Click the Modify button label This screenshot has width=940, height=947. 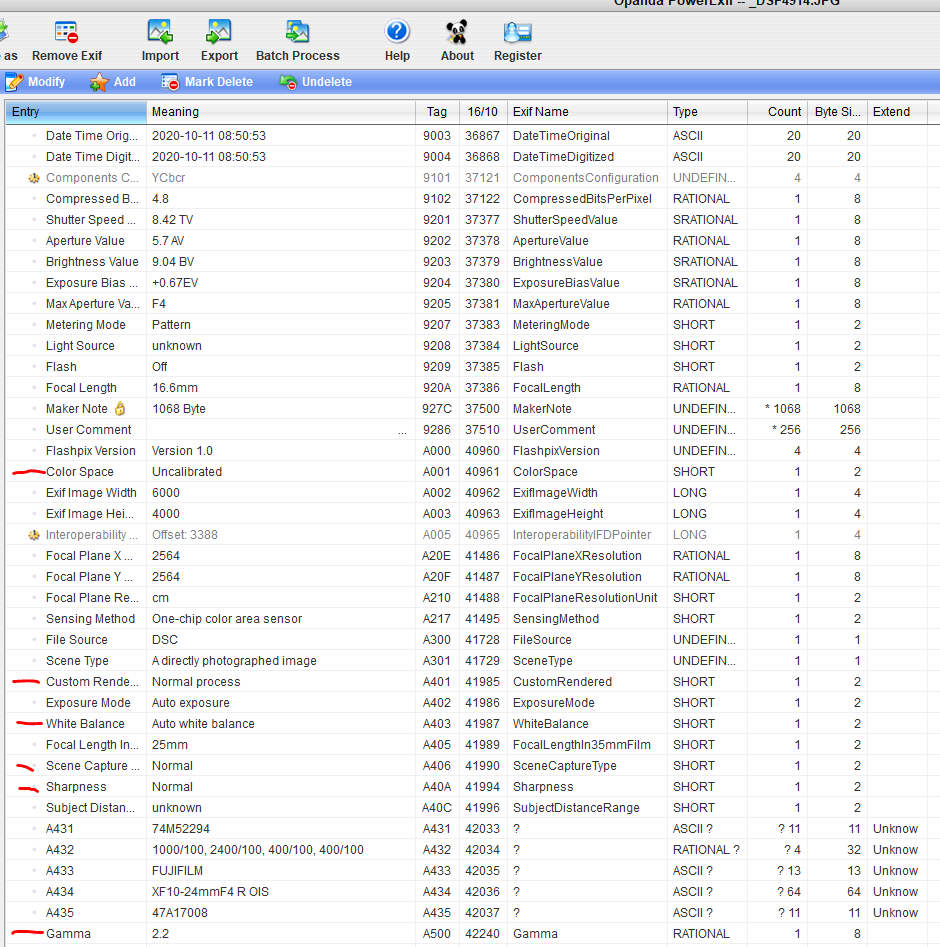tap(47, 82)
